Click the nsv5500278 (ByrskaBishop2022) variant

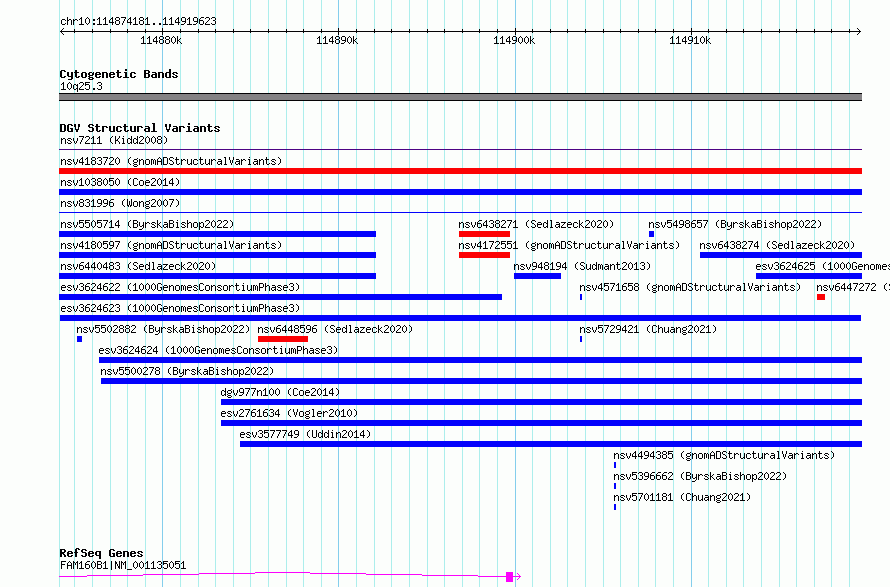(481, 381)
